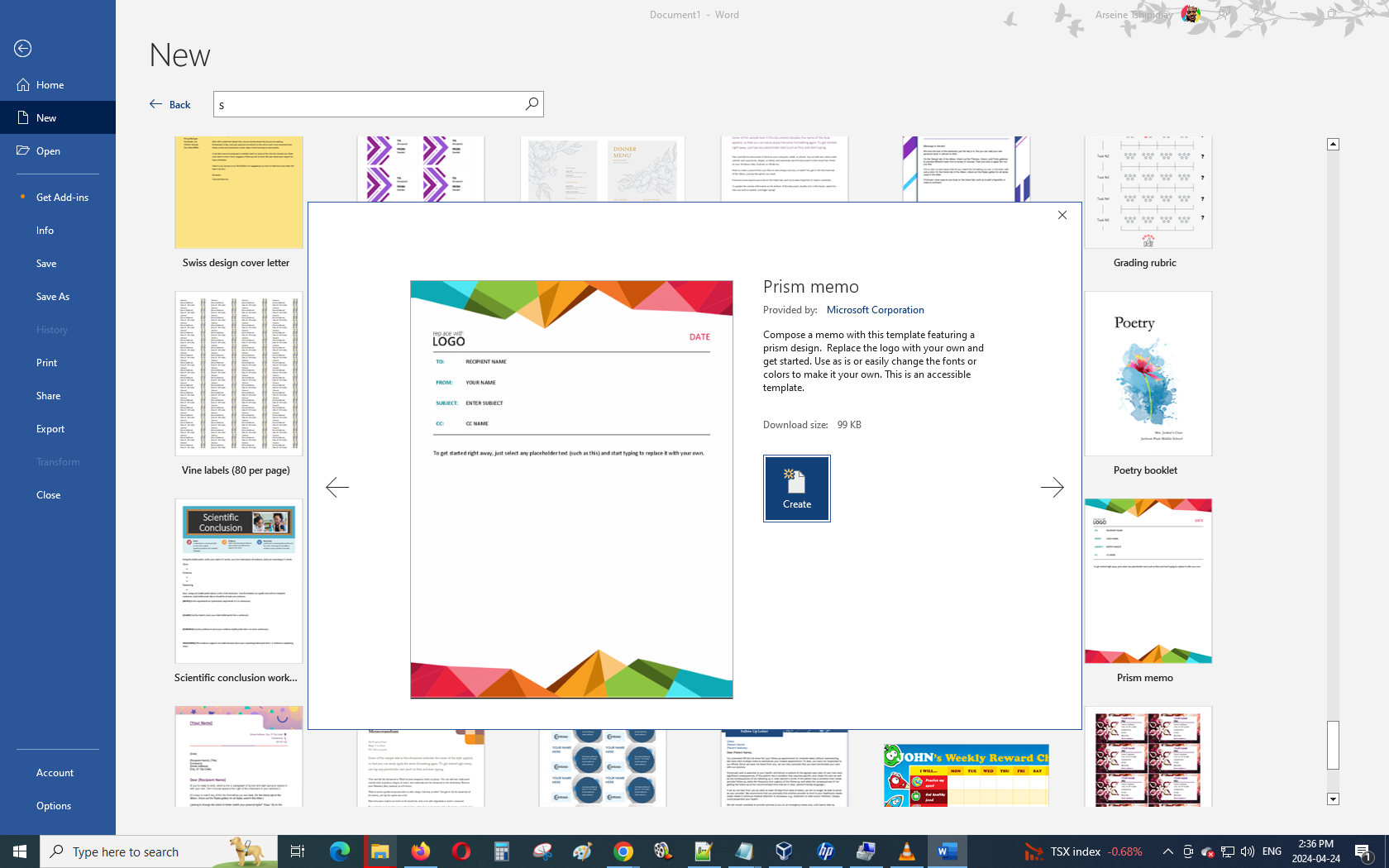Show the next template preview arrow

point(1052,488)
